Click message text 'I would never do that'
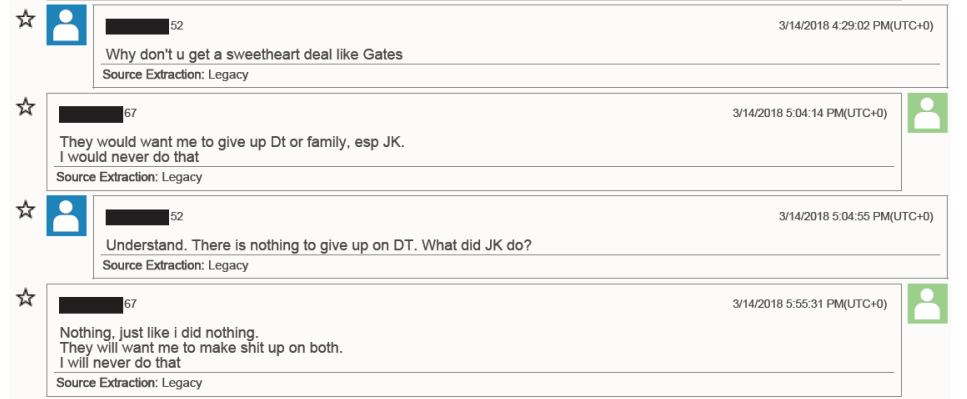967x399 pixels. (130, 157)
